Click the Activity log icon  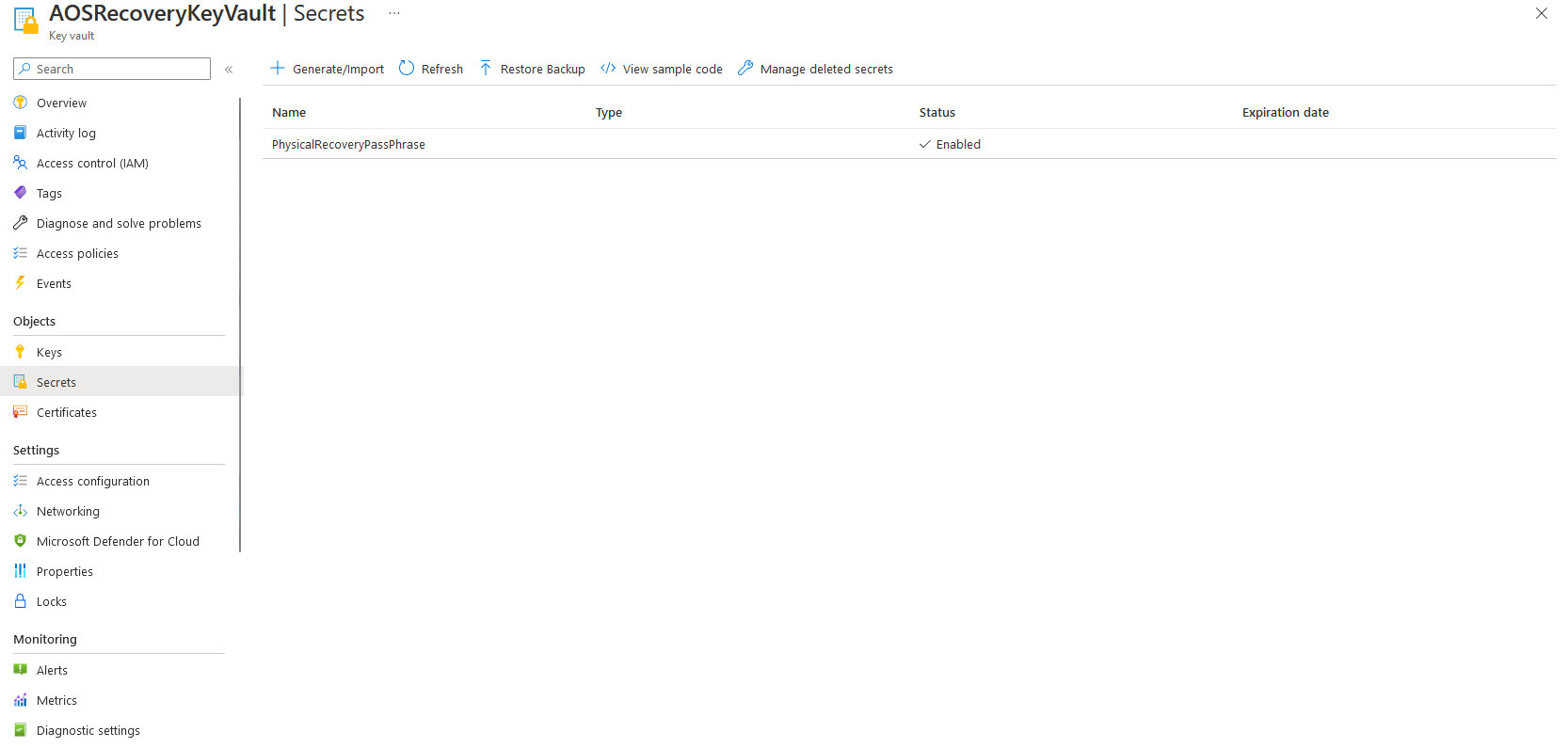coord(20,133)
